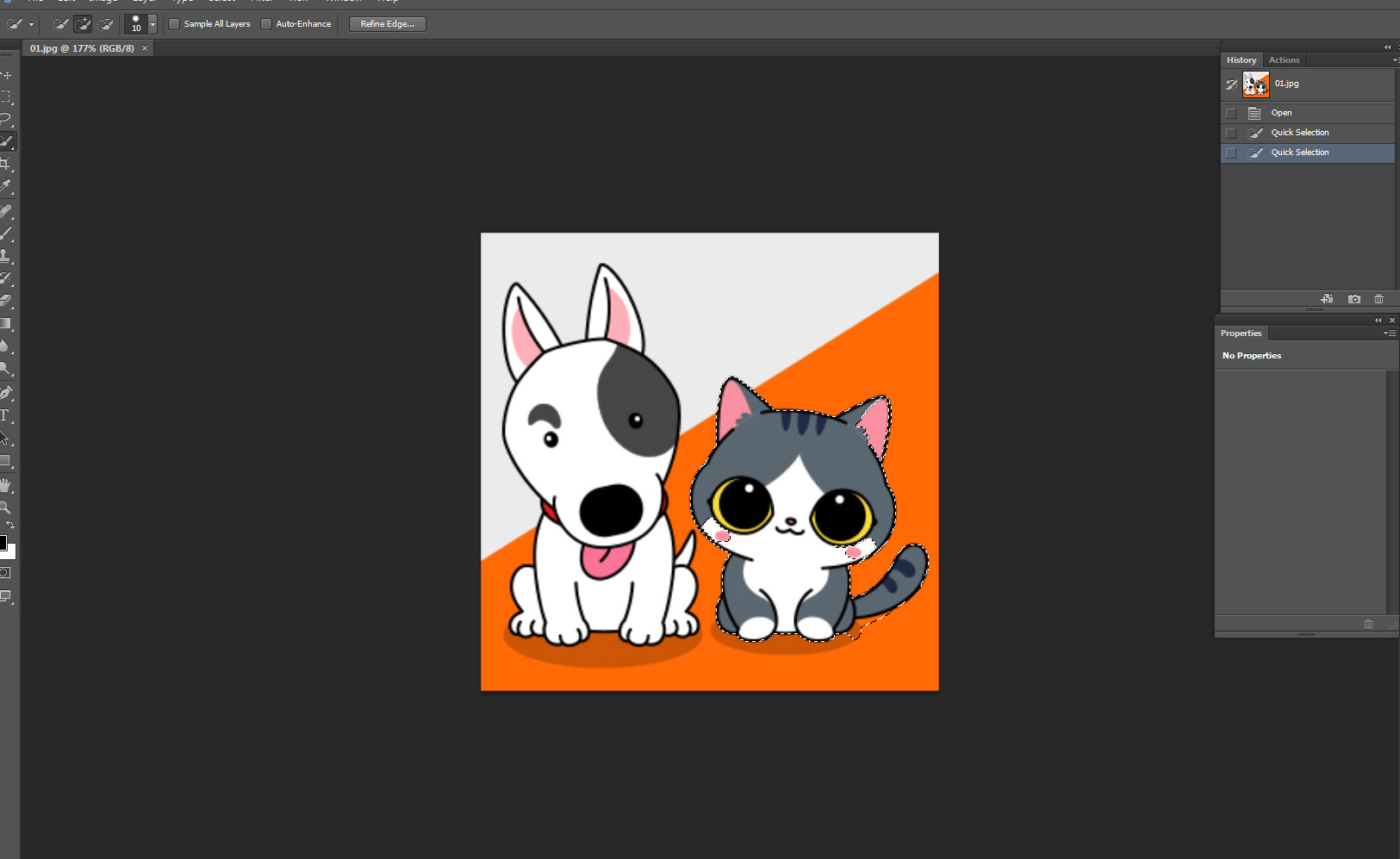Go back to the Open history state
Screen dimensions: 1400x859
tap(1308, 113)
